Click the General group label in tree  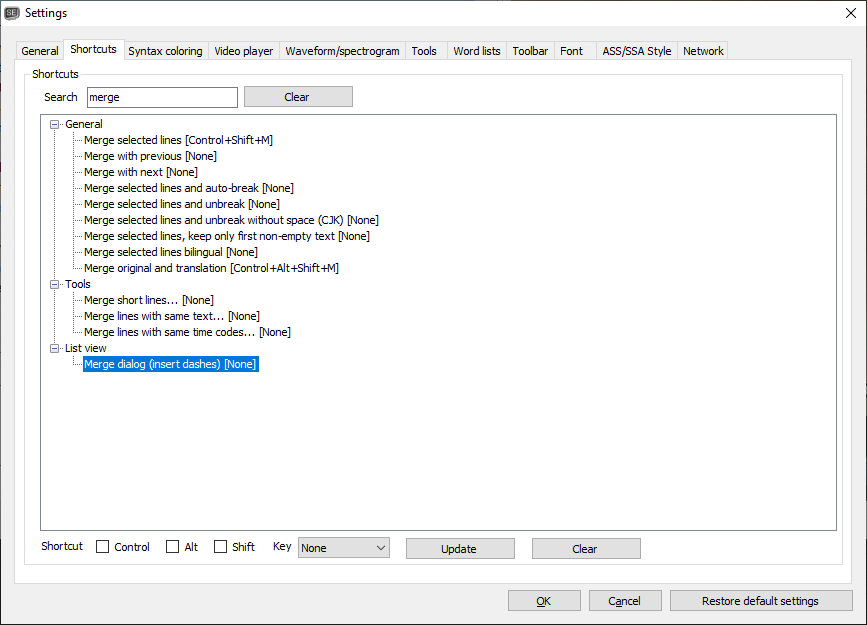coord(83,124)
